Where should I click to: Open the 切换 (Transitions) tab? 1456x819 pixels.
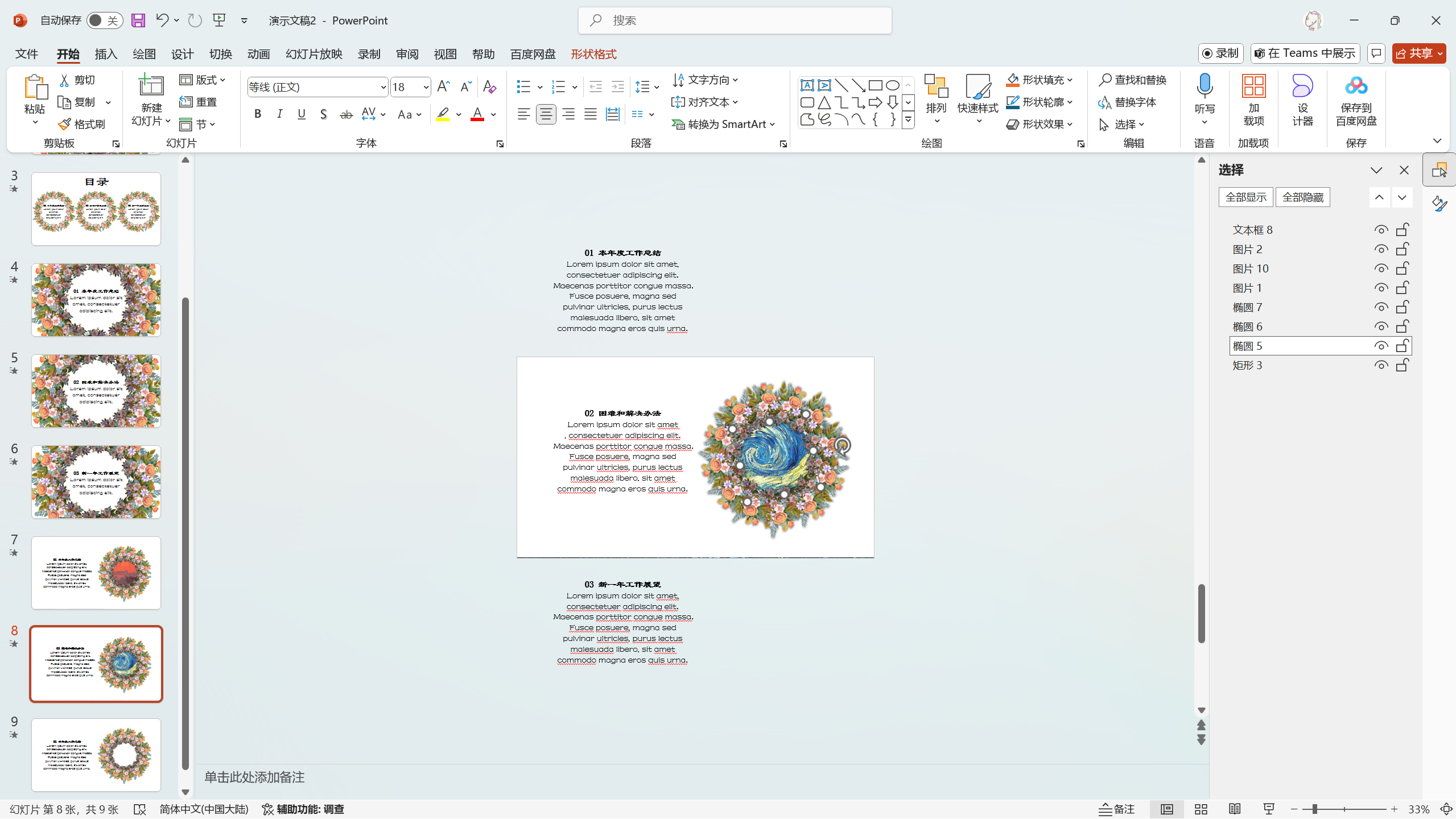(x=220, y=54)
